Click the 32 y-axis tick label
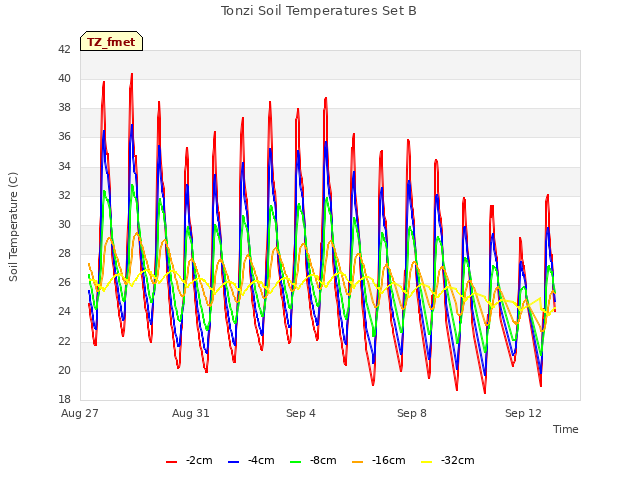 (x=64, y=195)
